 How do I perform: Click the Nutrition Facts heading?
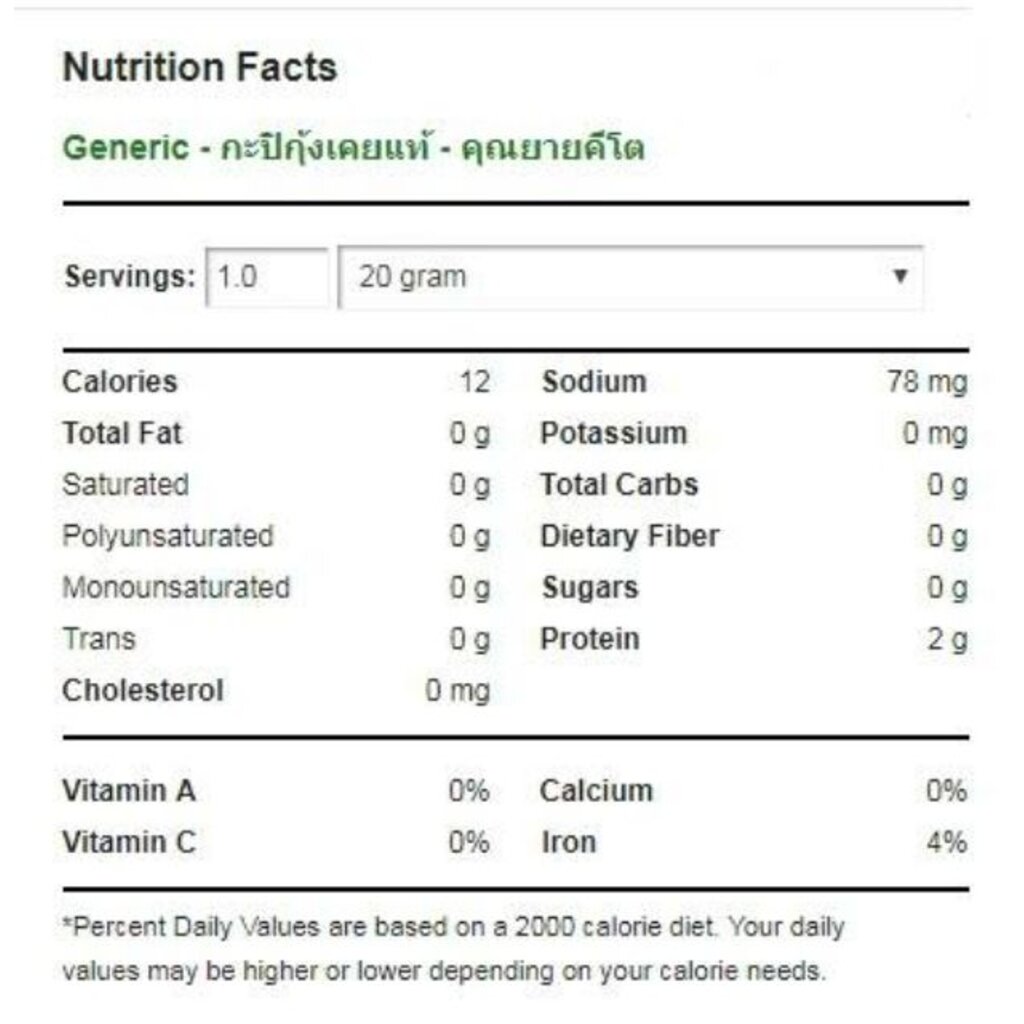click(200, 68)
